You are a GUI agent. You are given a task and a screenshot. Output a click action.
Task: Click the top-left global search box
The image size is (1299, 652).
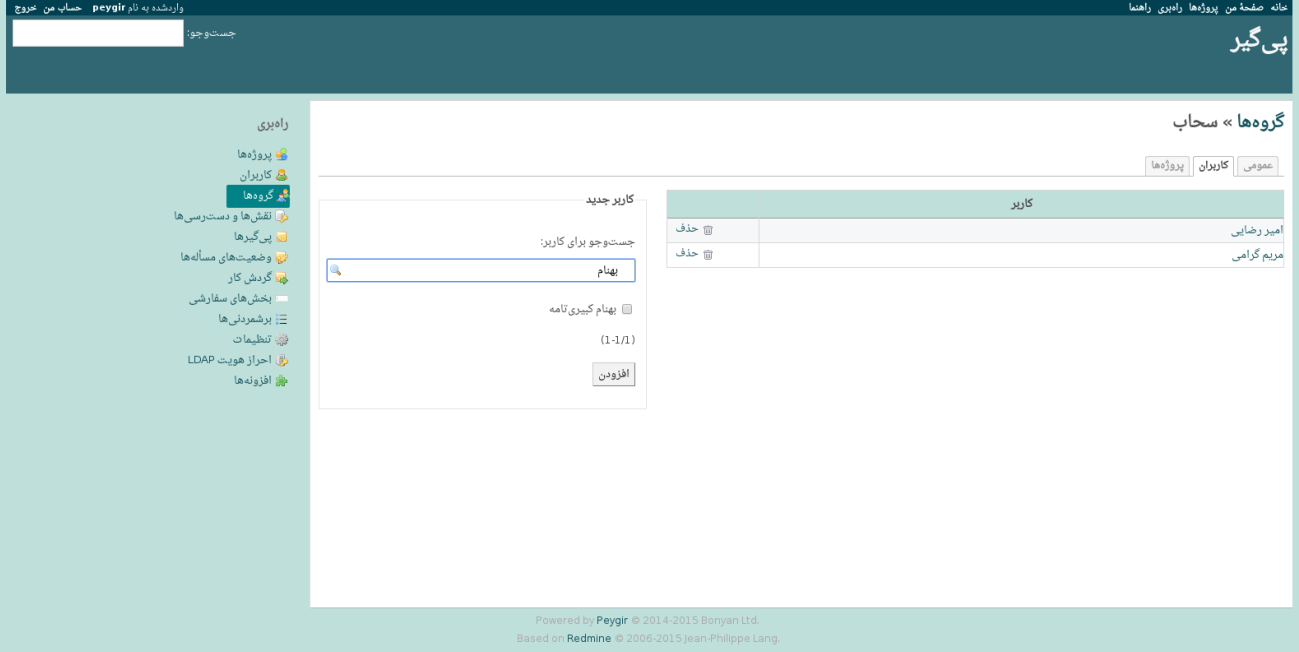point(98,33)
